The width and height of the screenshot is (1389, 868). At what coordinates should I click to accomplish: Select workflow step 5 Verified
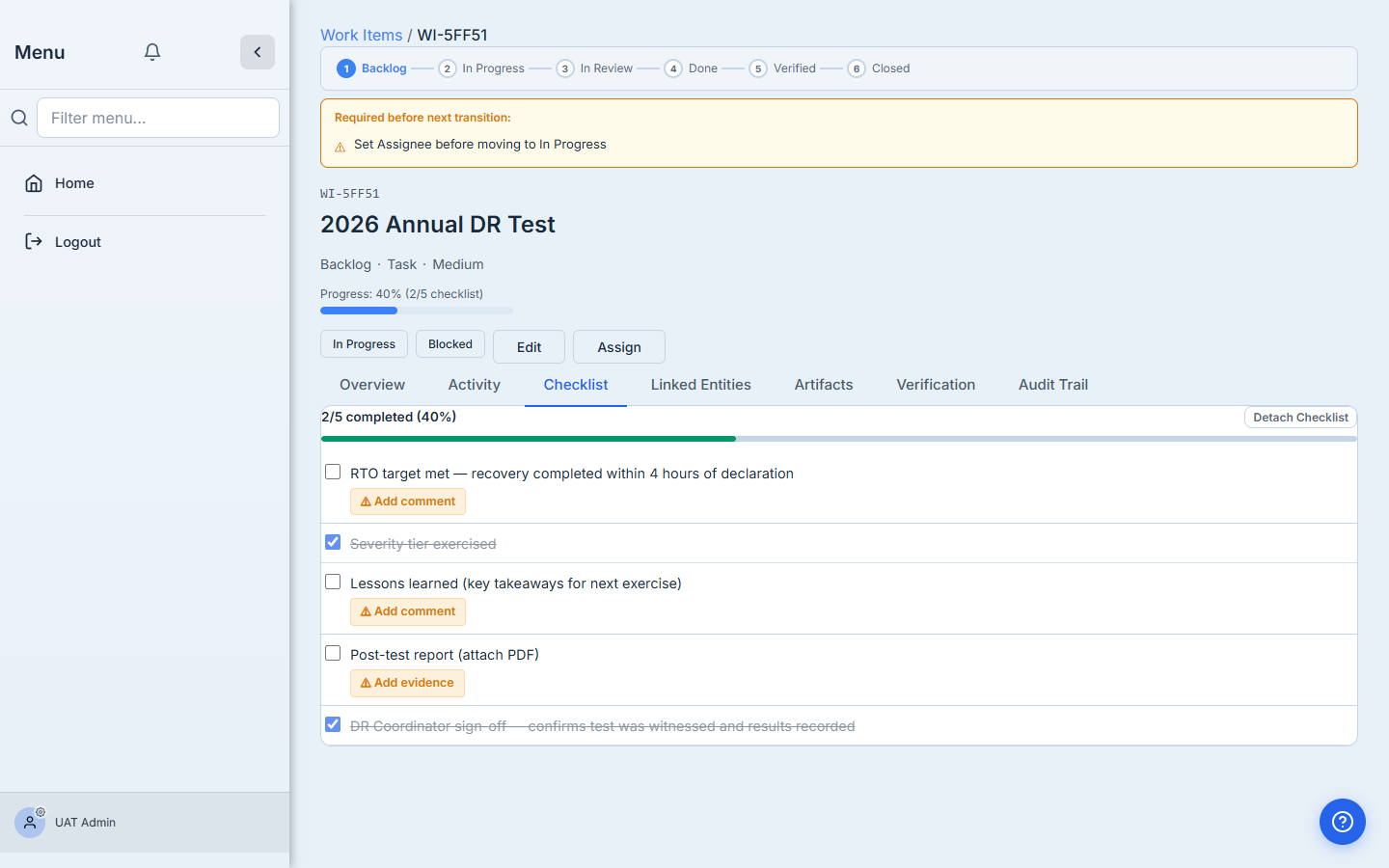(782, 68)
